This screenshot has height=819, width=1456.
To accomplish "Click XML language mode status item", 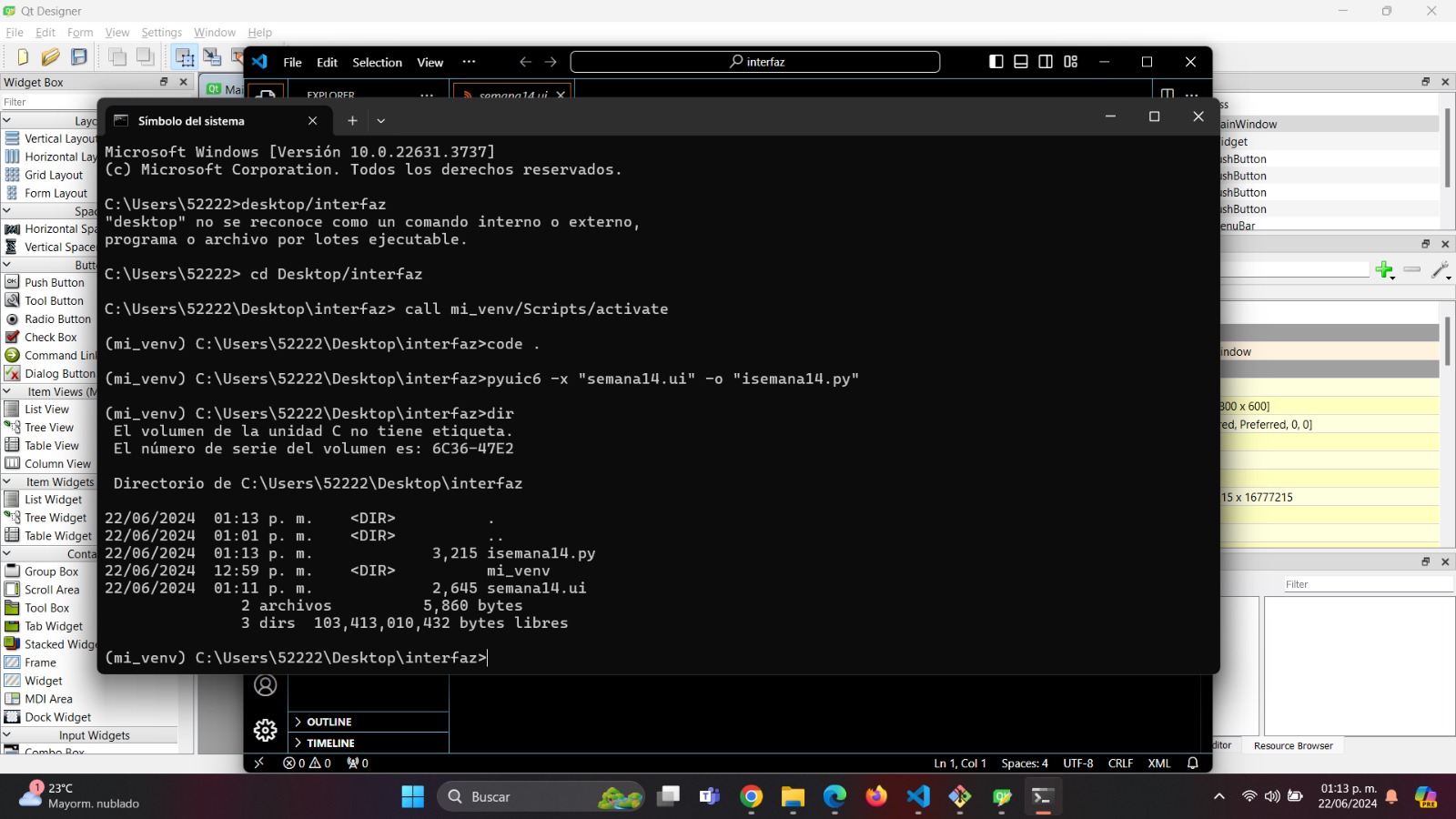I will point(1159,763).
